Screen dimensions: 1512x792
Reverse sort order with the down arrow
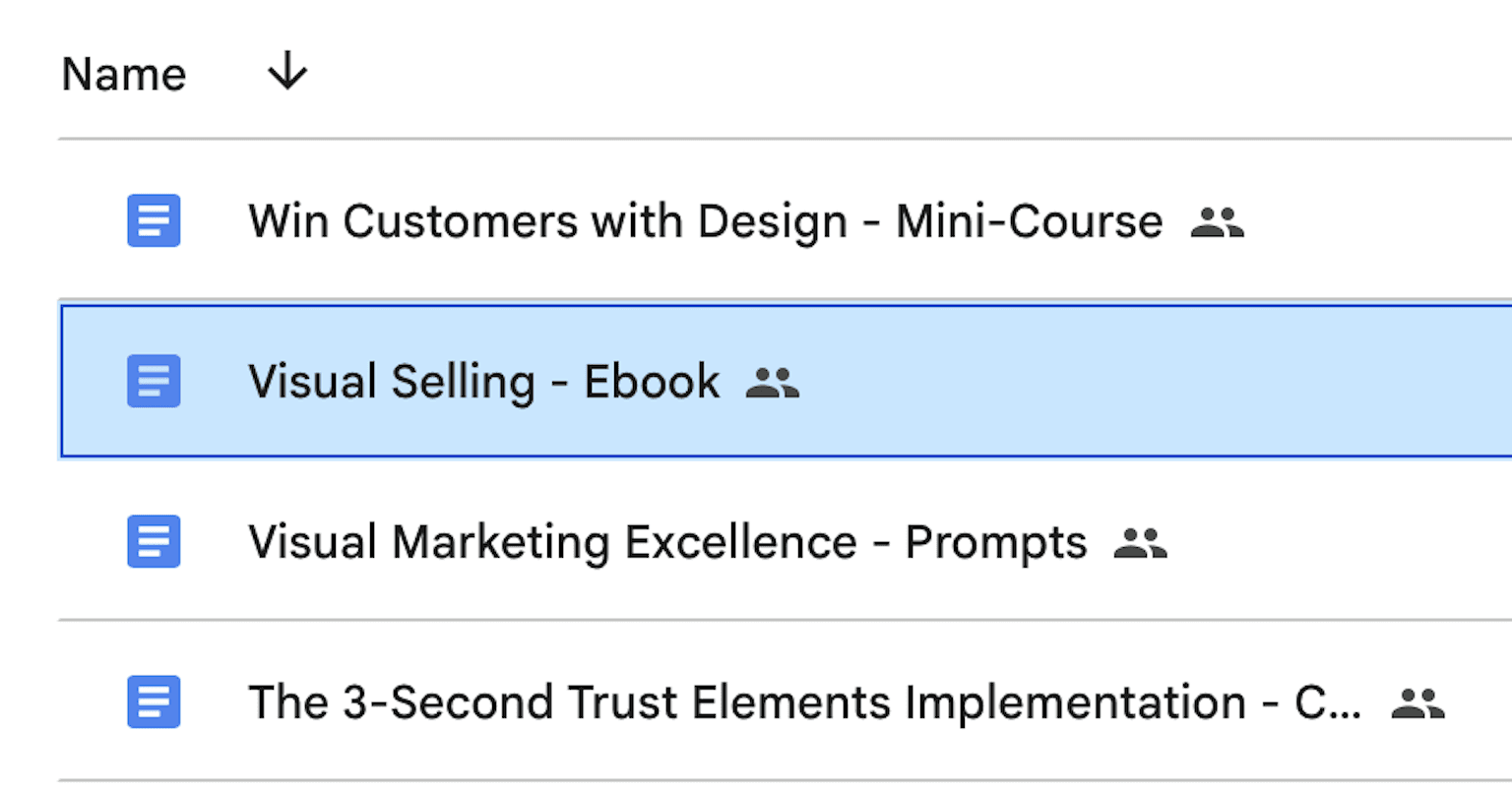tap(287, 72)
